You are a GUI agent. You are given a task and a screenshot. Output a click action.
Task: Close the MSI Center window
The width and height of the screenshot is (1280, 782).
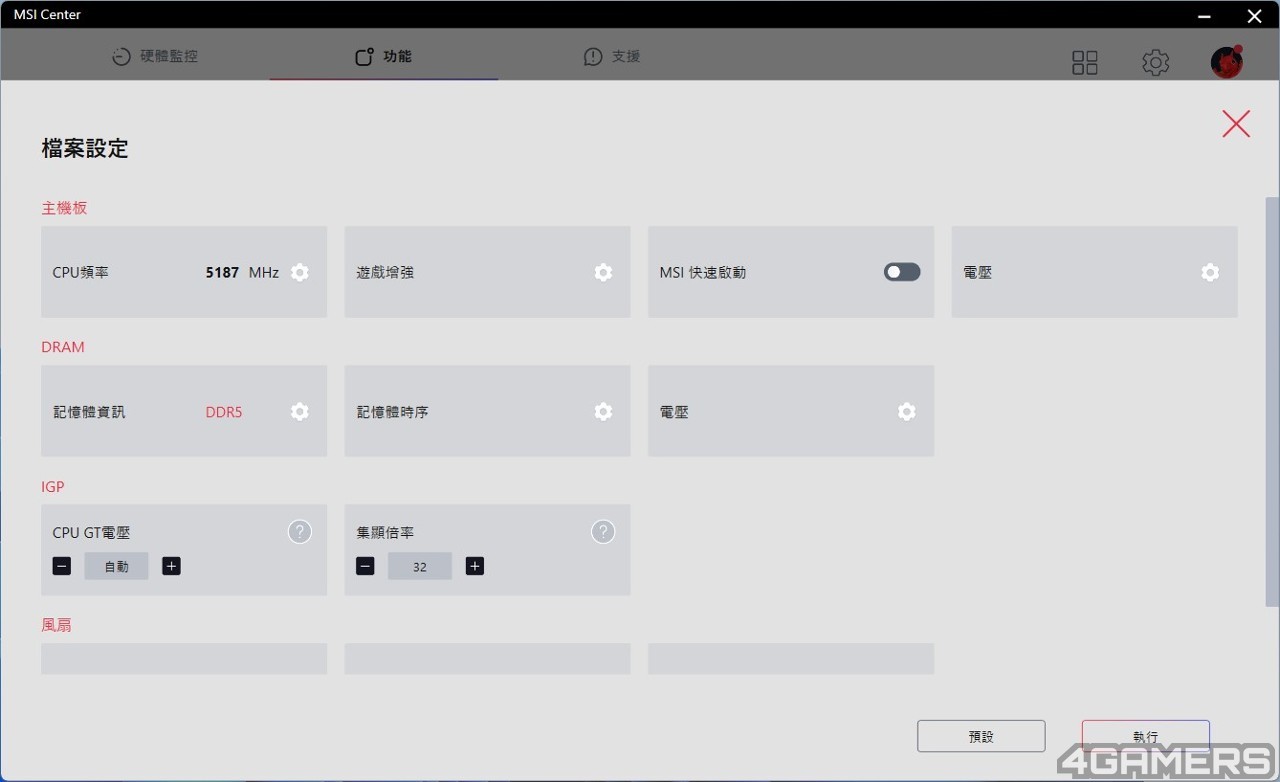pos(1254,15)
